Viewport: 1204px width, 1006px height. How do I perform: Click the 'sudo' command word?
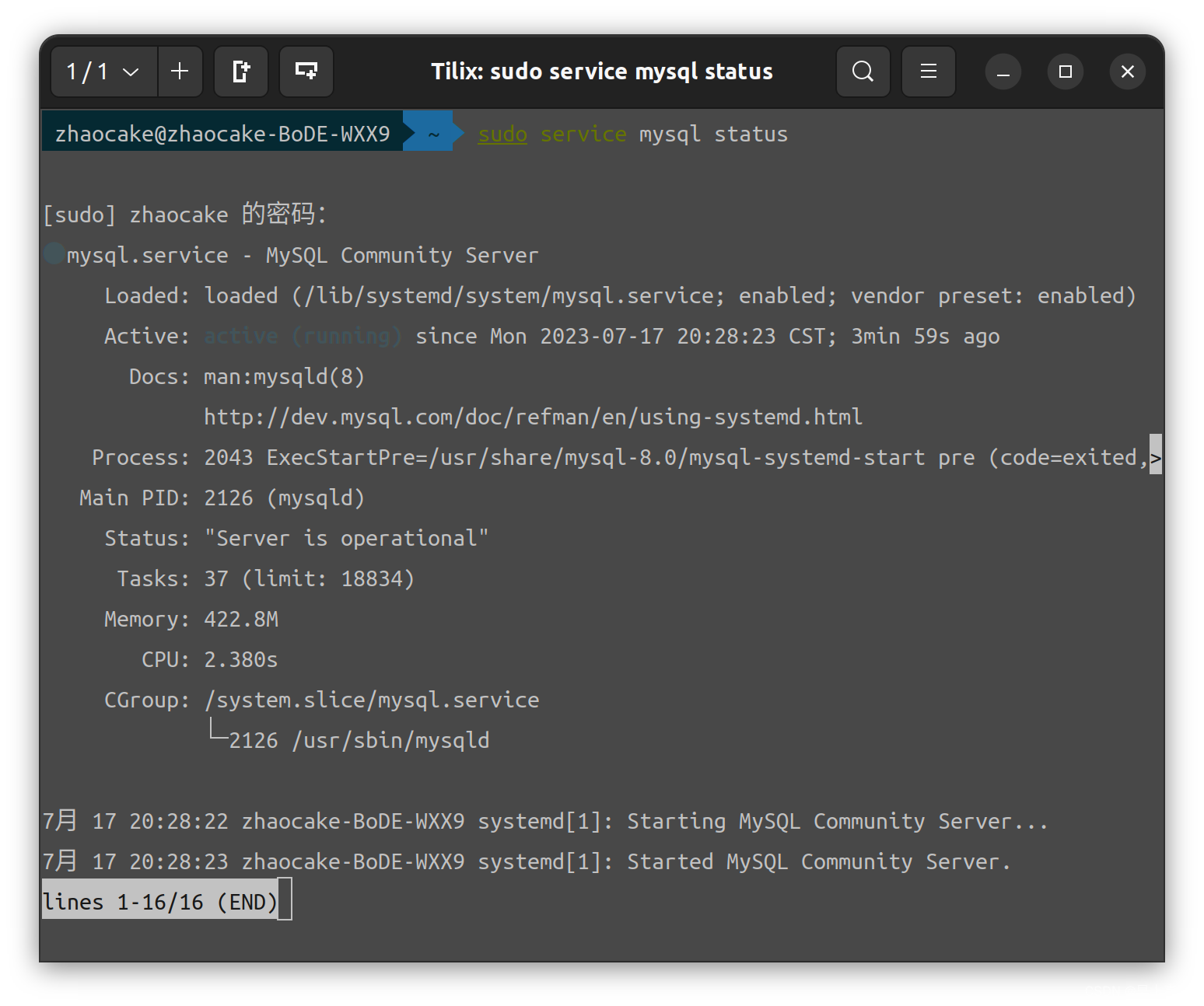click(502, 134)
